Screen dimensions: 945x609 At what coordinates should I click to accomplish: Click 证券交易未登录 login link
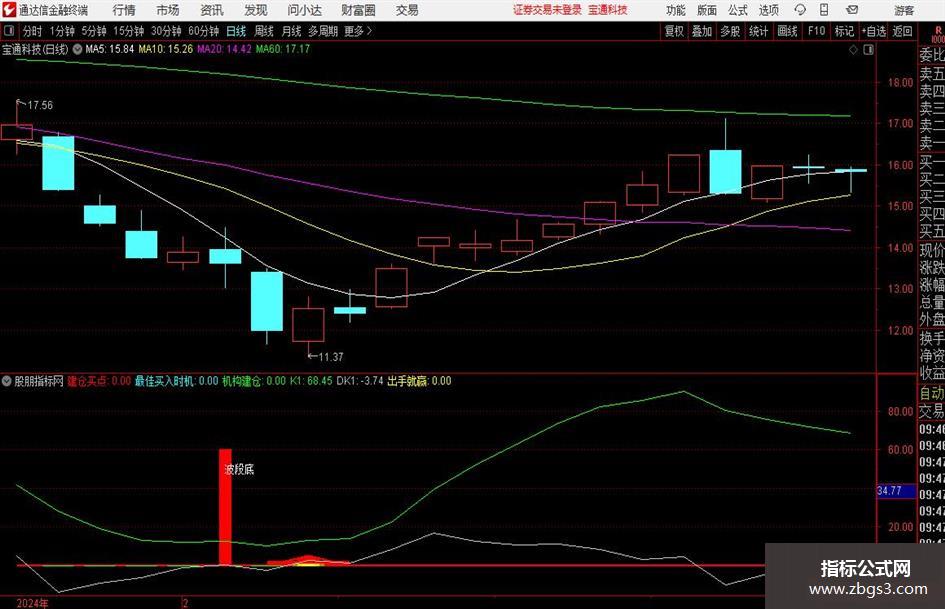pyautogui.click(x=547, y=10)
